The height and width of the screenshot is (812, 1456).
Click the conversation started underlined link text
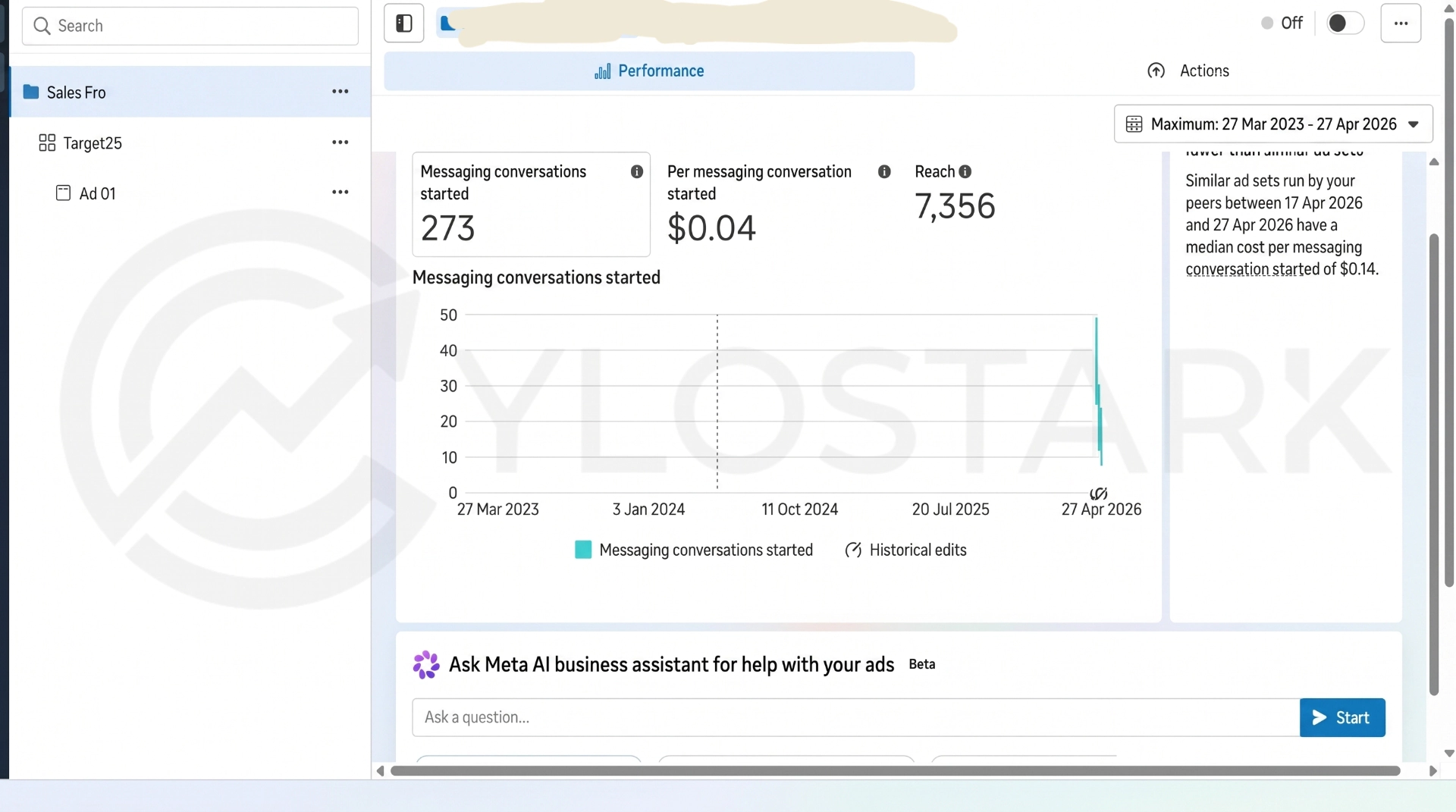tap(1253, 269)
